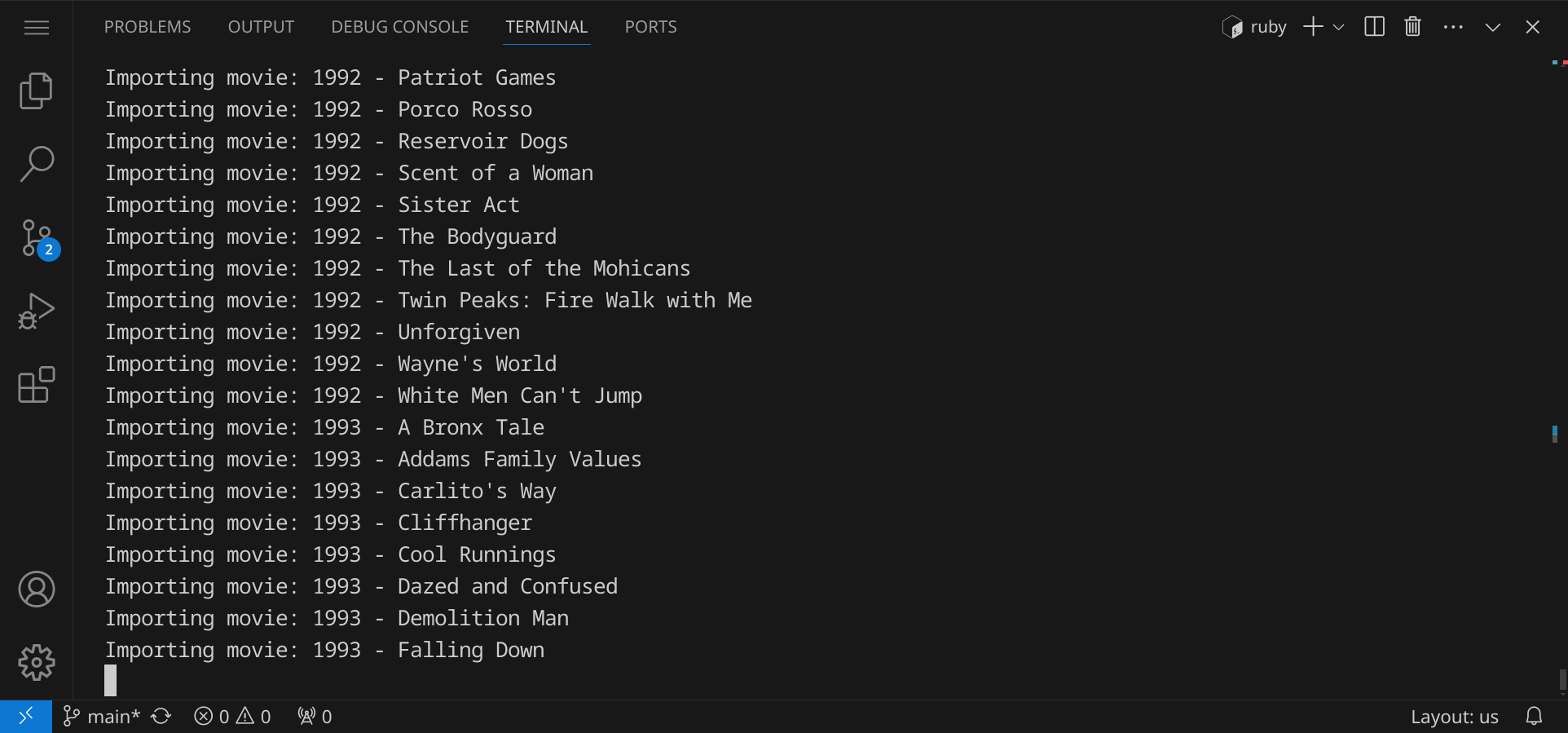Open the remote window indicator
Image resolution: width=1568 pixels, height=733 pixels.
[x=26, y=717]
